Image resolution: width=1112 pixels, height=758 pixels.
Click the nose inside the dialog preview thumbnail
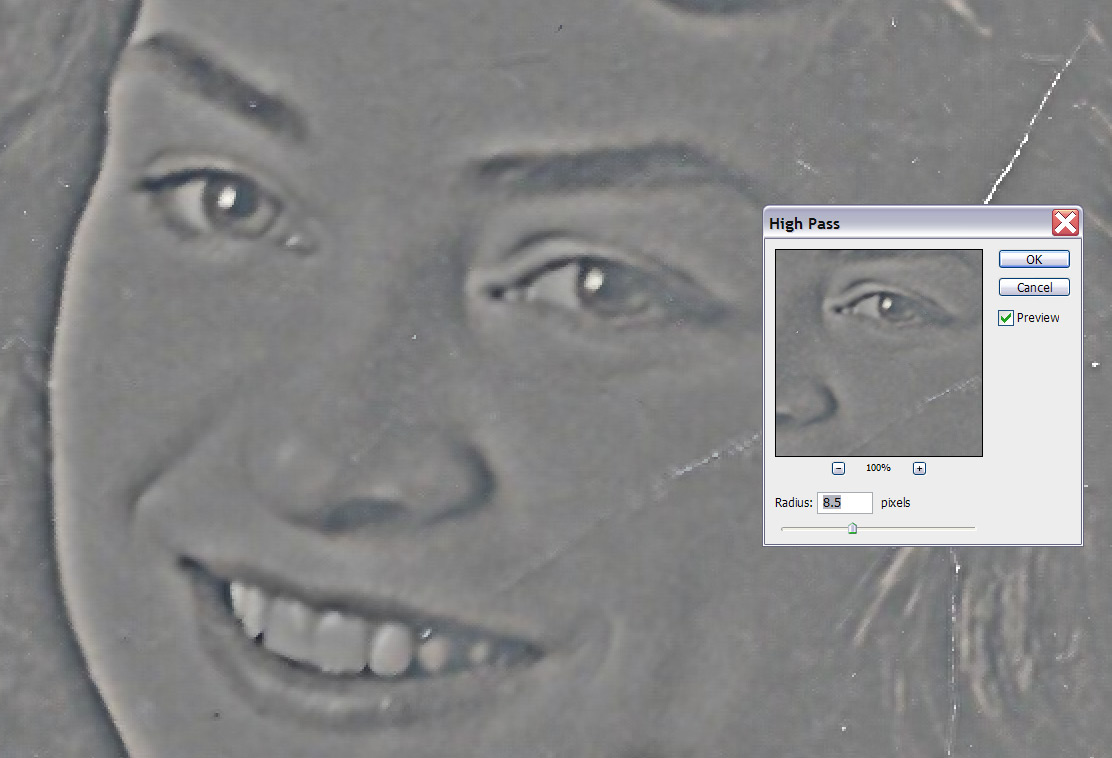pos(806,402)
